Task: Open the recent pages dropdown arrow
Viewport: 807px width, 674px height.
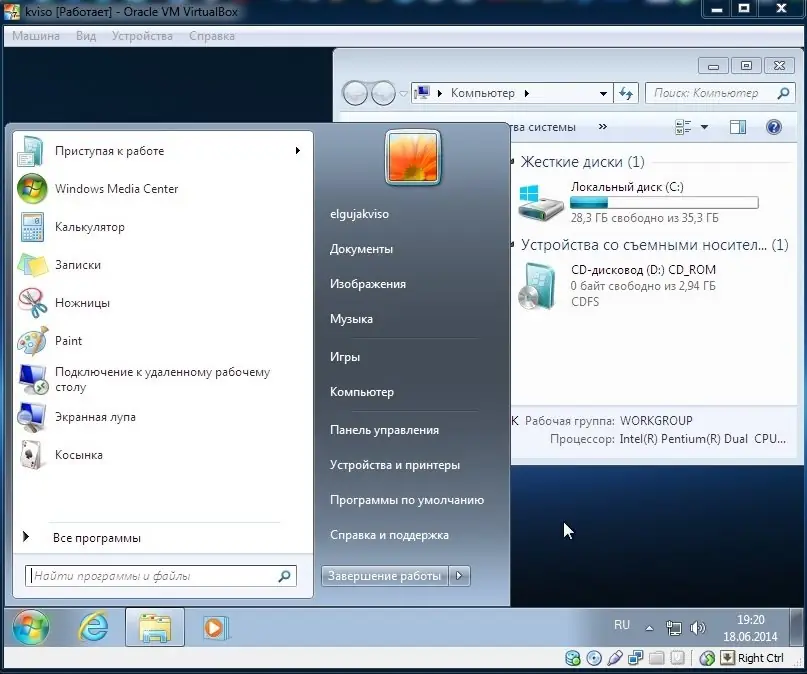Action: point(404,93)
